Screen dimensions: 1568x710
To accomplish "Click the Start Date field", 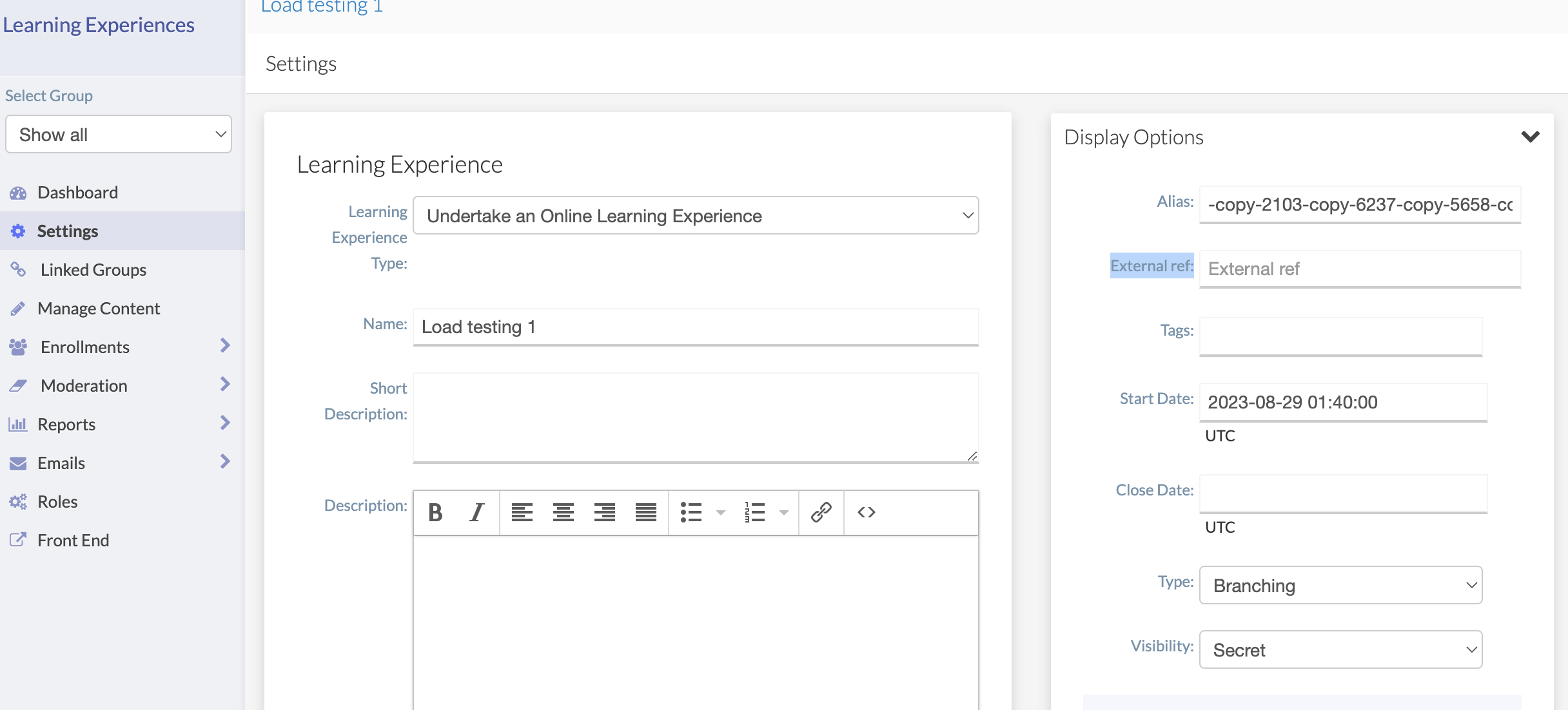I will coord(1343,403).
